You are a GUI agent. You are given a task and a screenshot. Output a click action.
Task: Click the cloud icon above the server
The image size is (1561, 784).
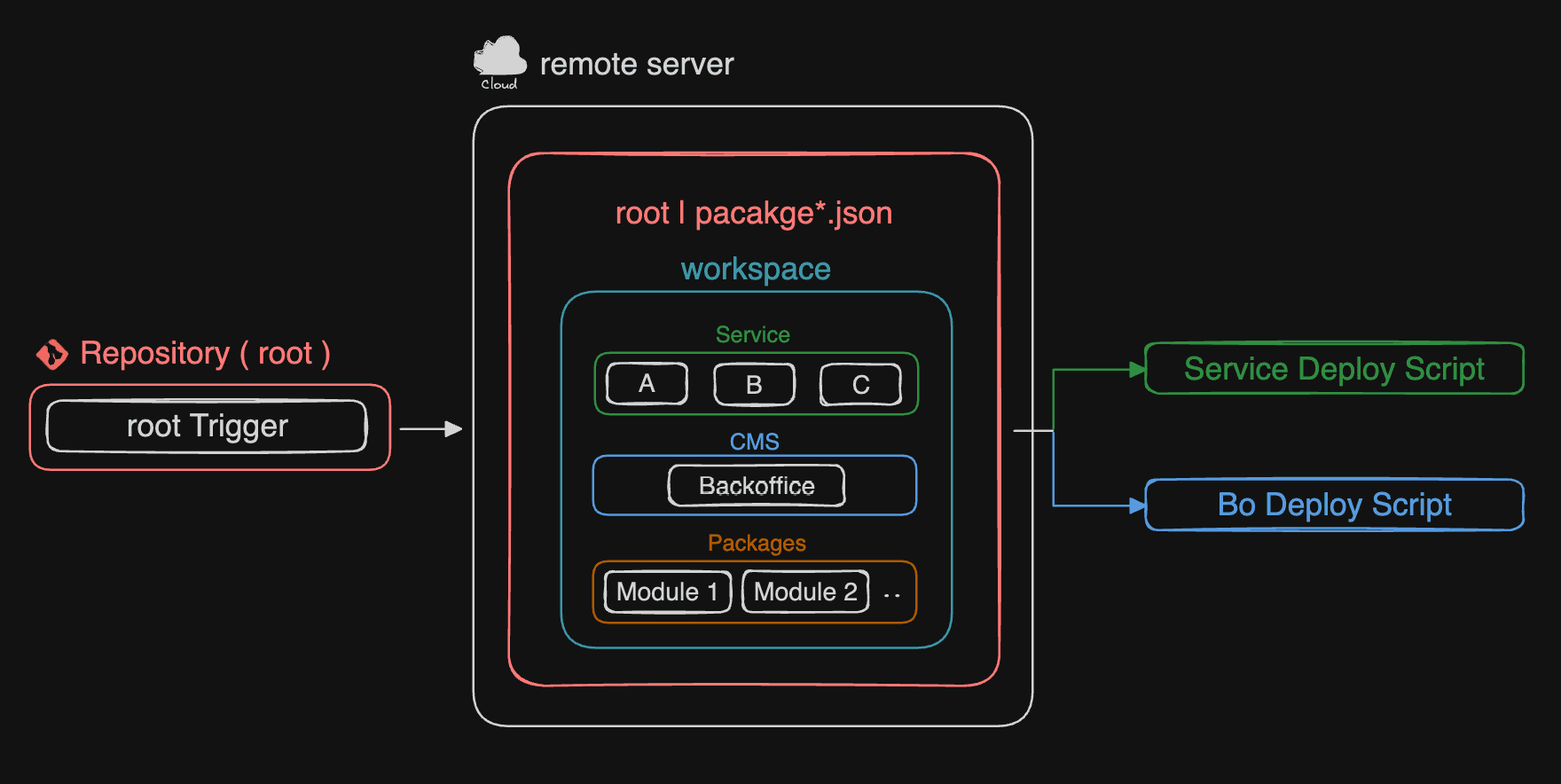click(x=500, y=59)
